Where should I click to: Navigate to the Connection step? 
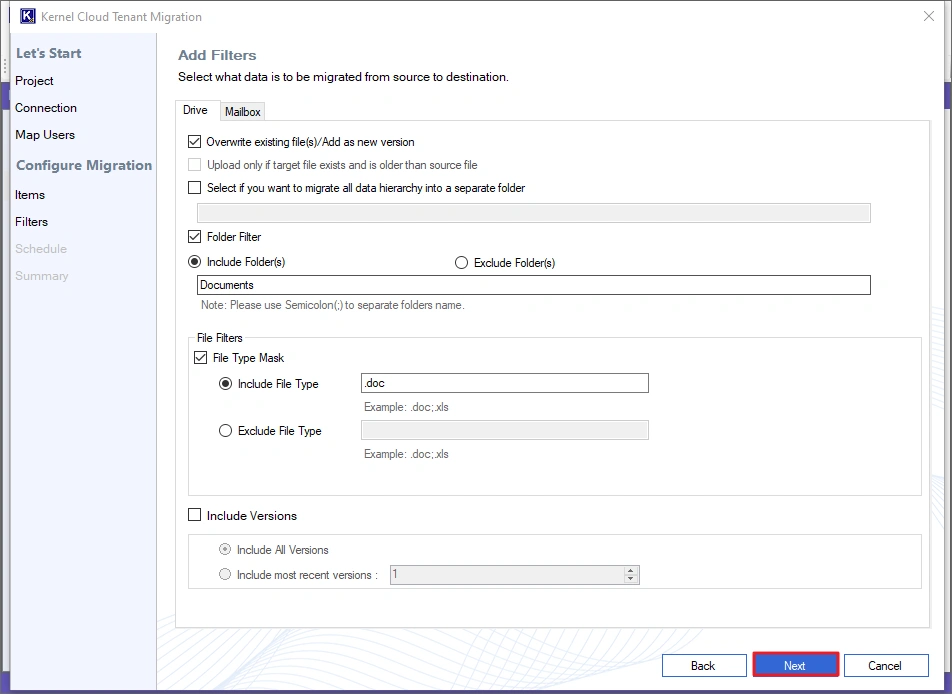pos(45,107)
